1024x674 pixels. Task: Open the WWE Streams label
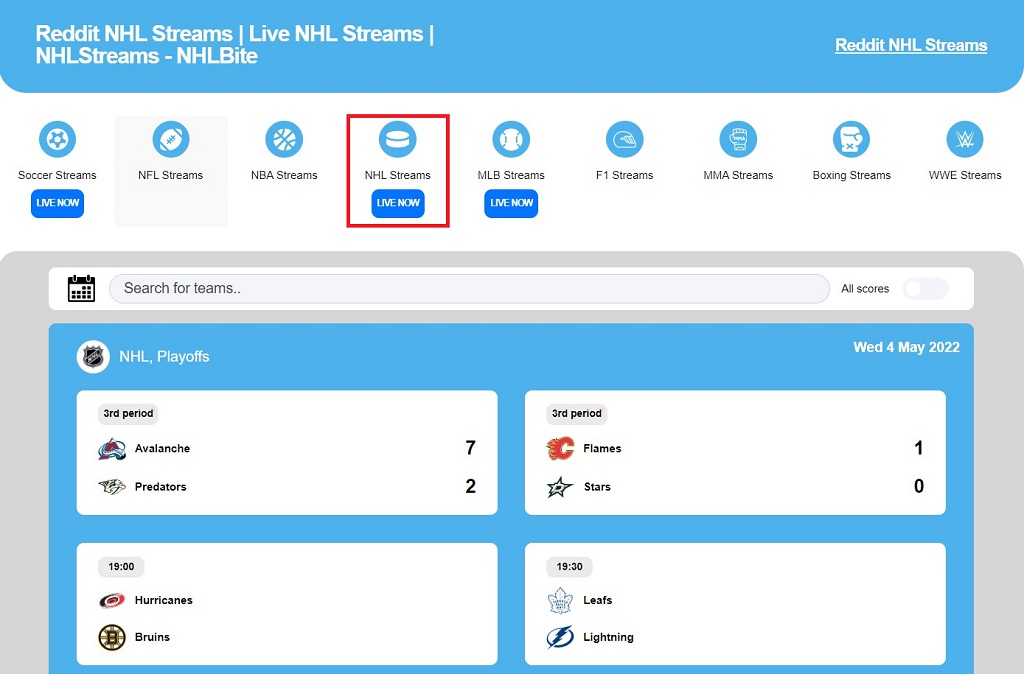coord(965,175)
